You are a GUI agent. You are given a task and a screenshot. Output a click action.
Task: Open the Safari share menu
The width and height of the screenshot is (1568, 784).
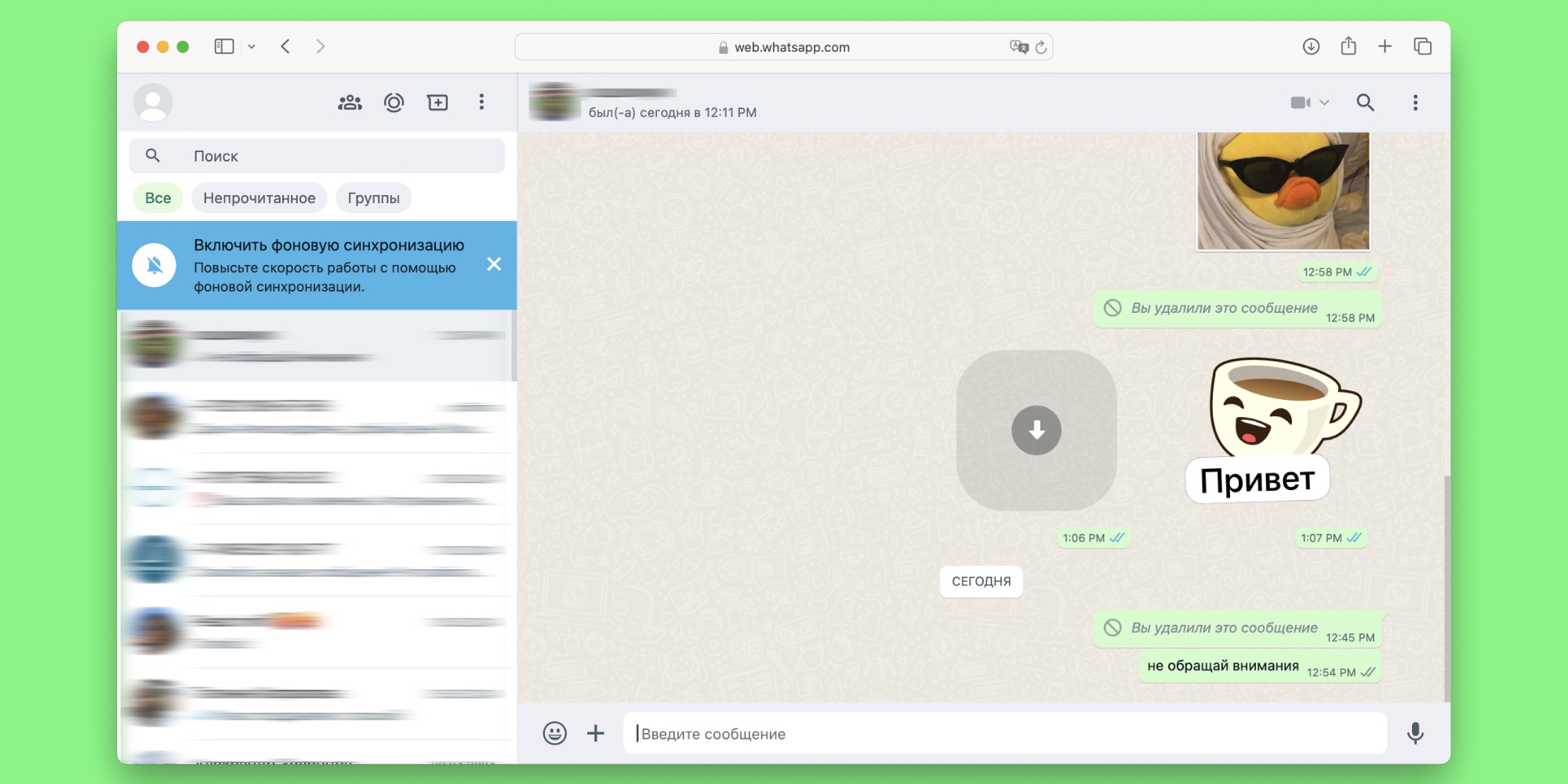click(x=1348, y=45)
